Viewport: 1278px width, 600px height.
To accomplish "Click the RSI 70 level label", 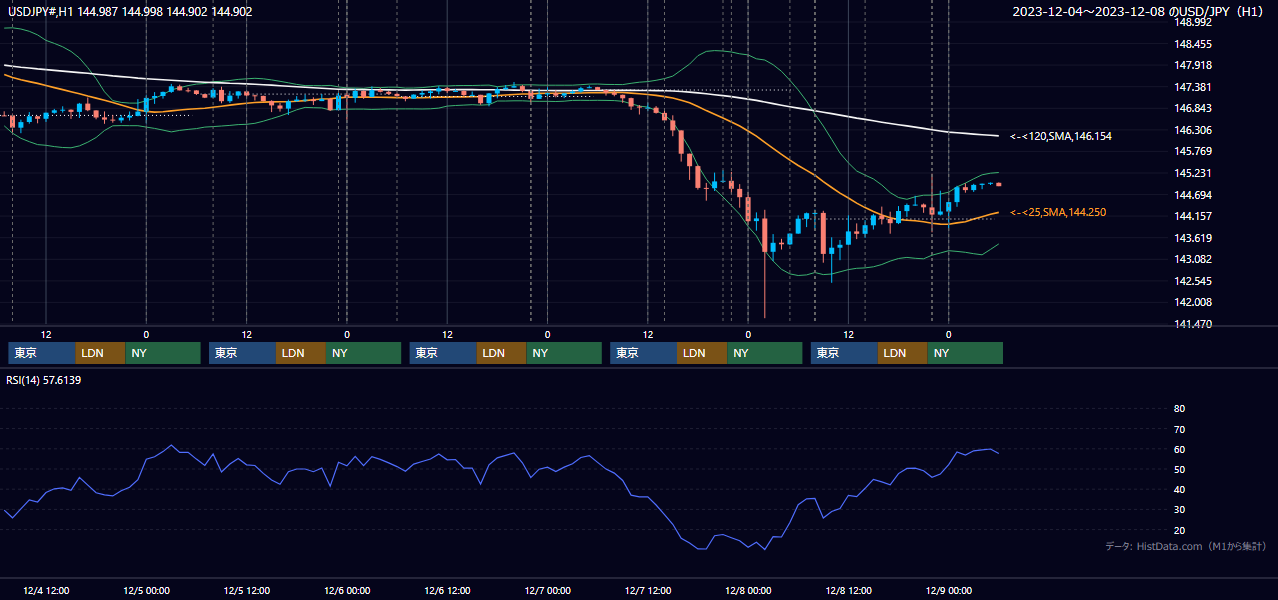I will (1179, 429).
